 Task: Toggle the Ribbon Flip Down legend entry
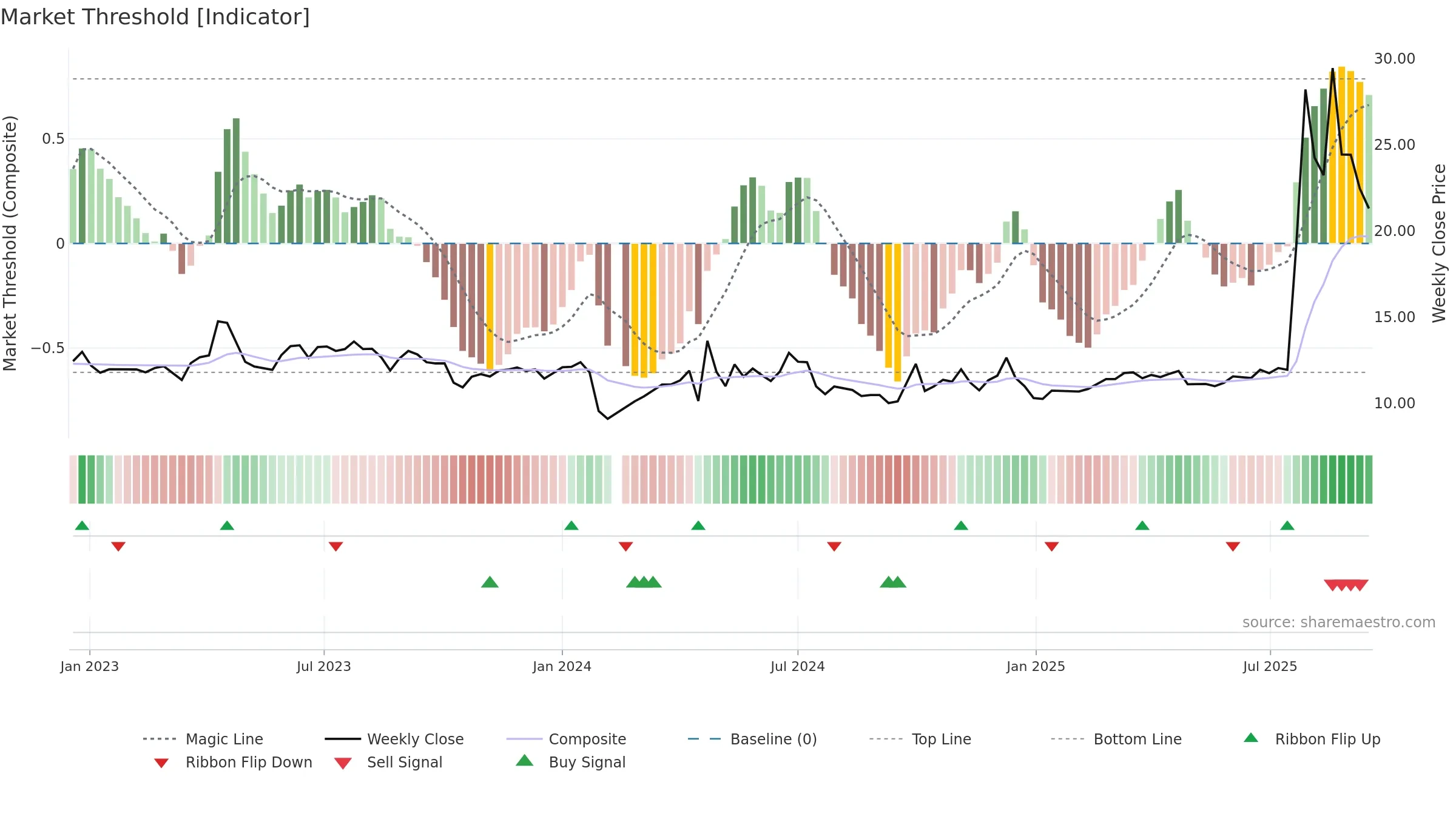tap(233, 762)
